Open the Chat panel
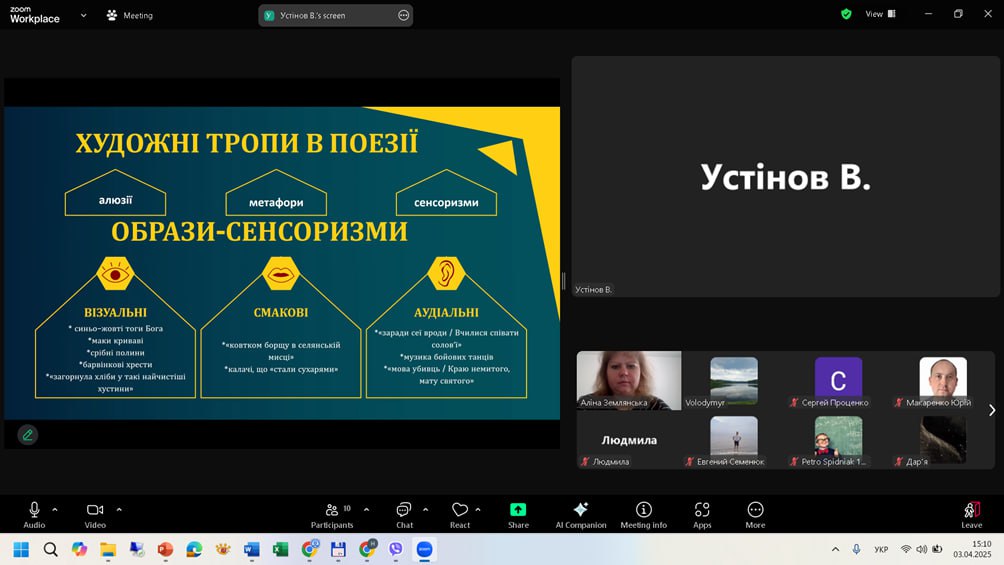Viewport: 1004px width, 565px height. pyautogui.click(x=404, y=510)
